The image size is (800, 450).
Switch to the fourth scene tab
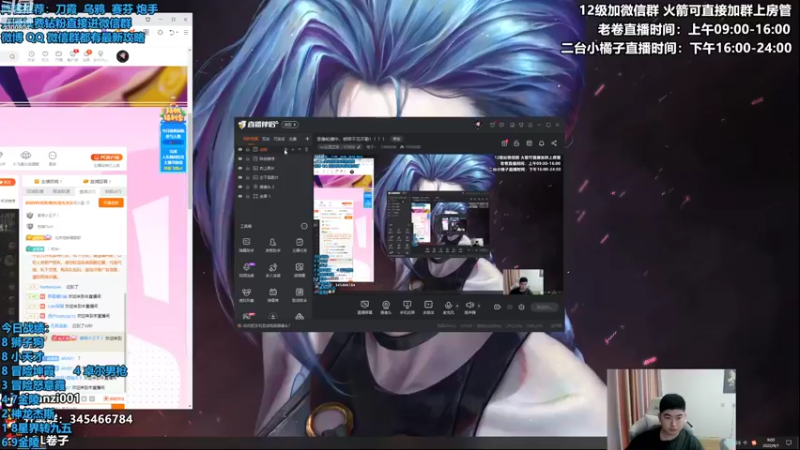[x=293, y=139]
